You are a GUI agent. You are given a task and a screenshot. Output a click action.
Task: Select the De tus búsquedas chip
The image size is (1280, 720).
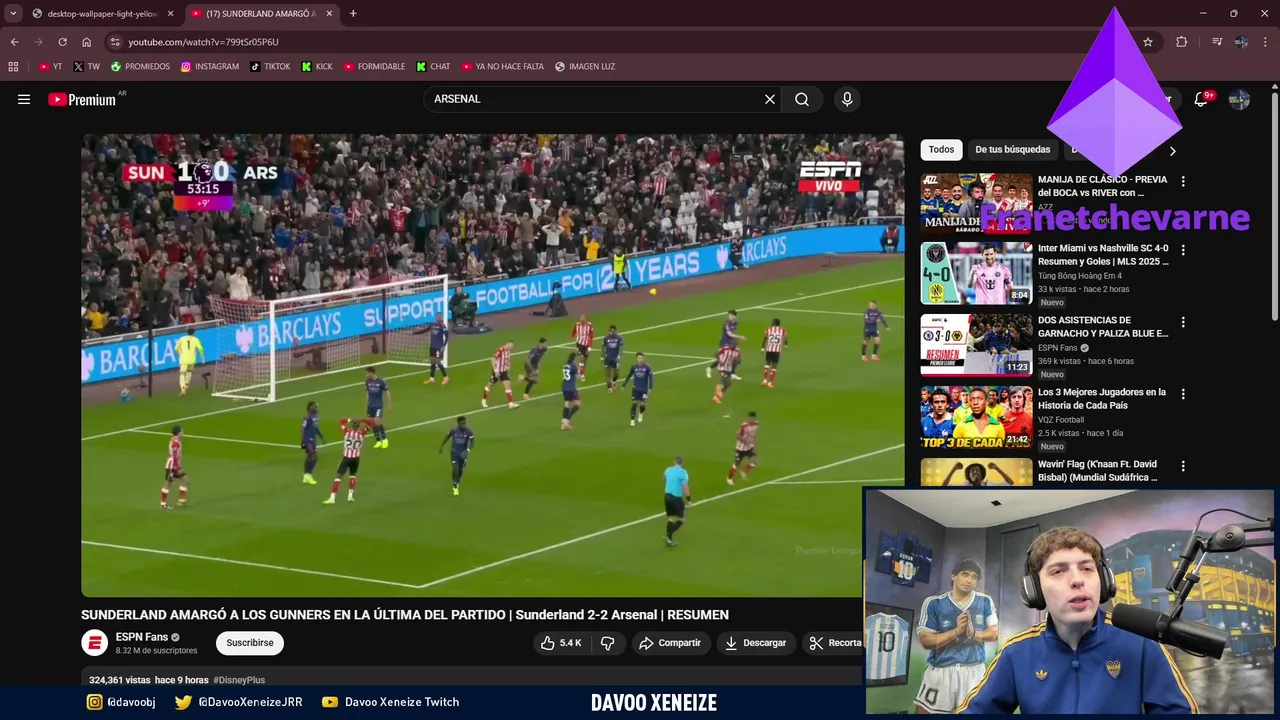(x=1013, y=150)
